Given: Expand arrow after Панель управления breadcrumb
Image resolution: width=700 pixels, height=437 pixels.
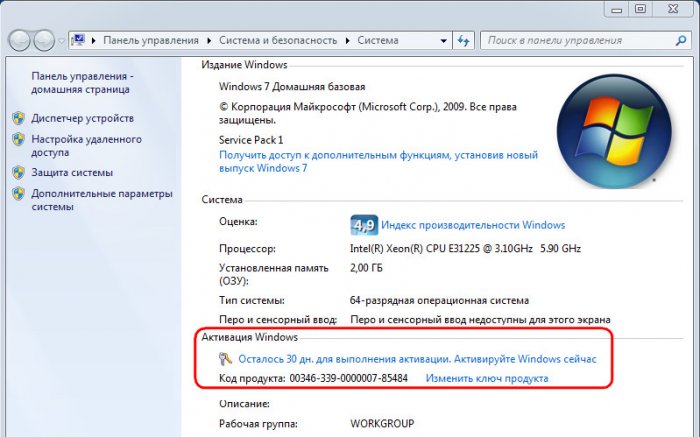Looking at the screenshot, I should click(x=209, y=41).
